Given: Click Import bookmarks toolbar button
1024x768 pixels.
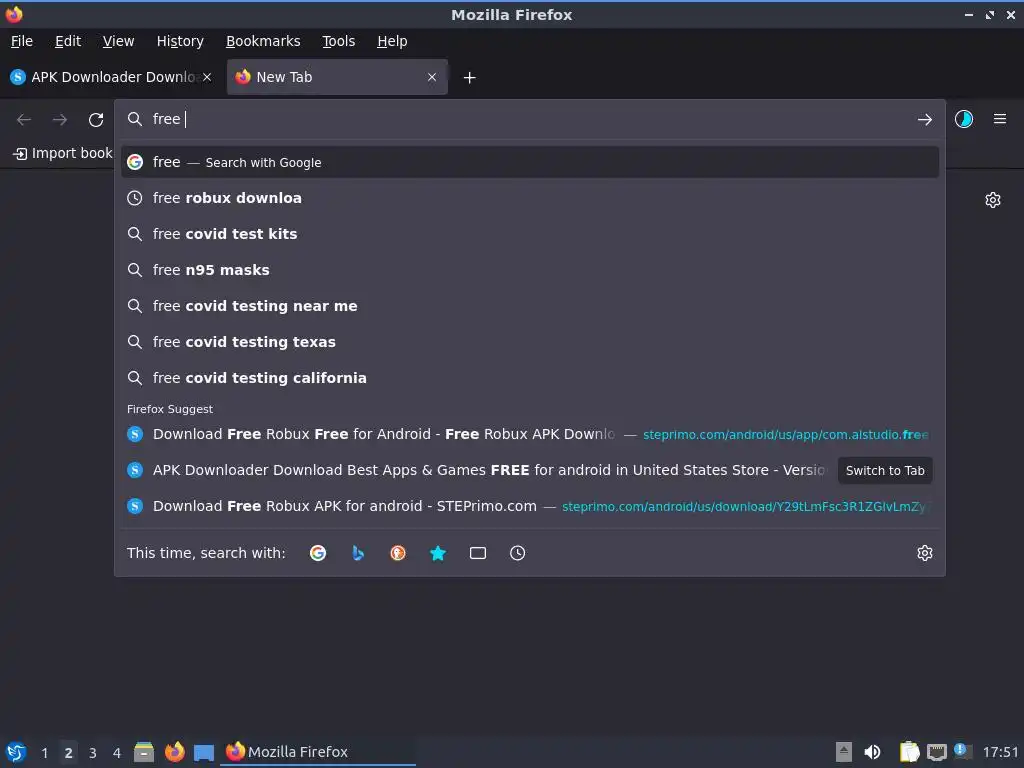Looking at the screenshot, I should pyautogui.click(x=63, y=153).
